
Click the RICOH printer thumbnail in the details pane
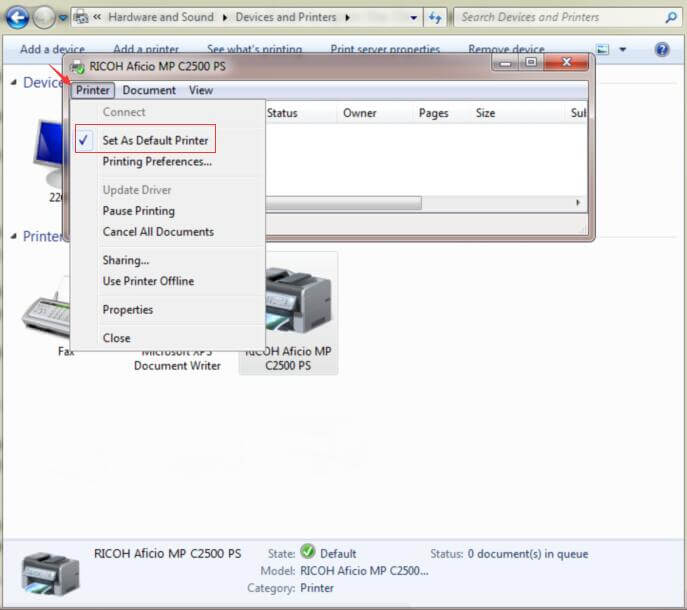pos(51,573)
